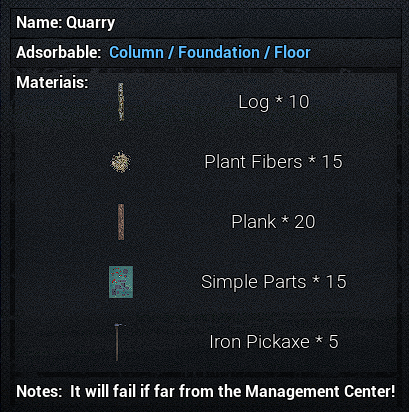Viewport: 409px width, 412px height.
Task: Click the Floor adsorbable link
Action: coord(292,53)
